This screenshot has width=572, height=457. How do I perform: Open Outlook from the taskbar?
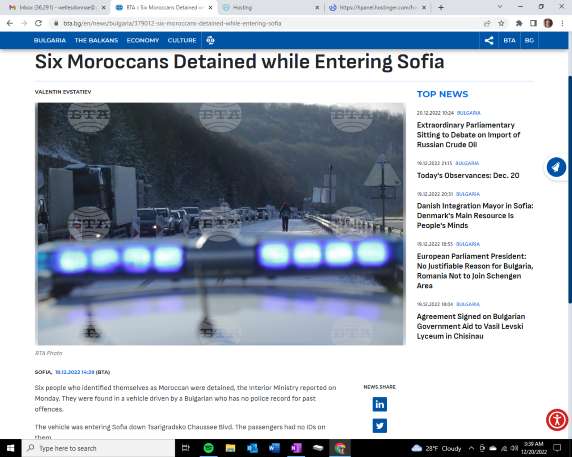252,448
